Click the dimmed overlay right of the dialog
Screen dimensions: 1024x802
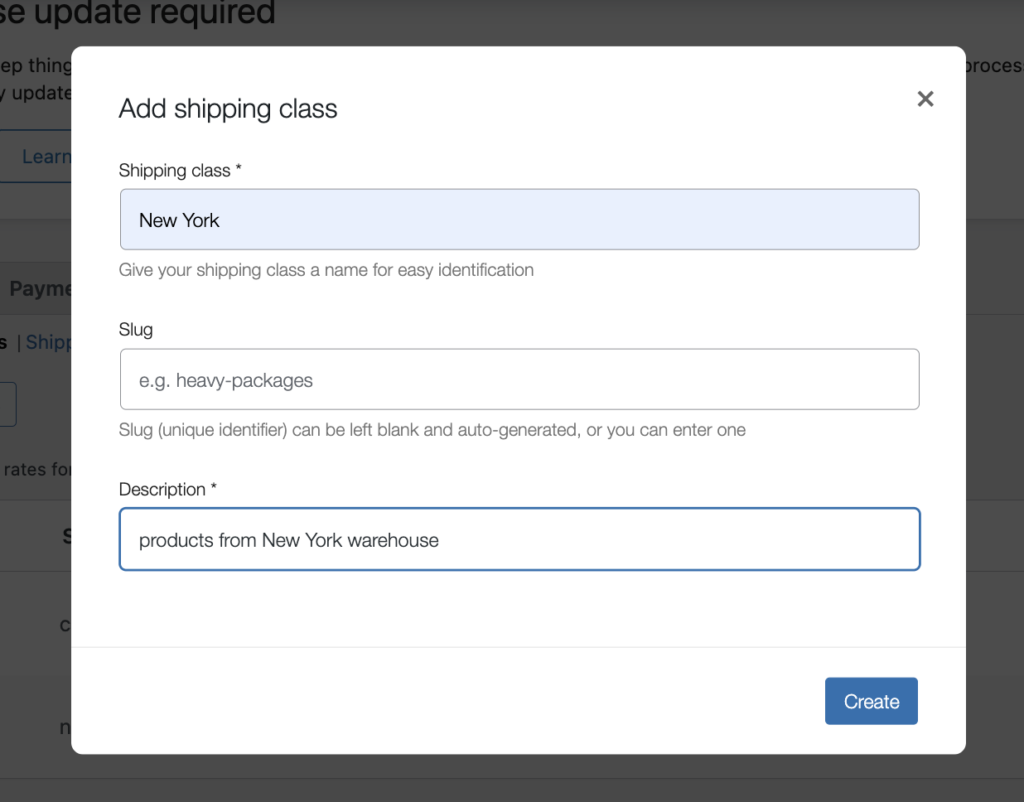[x=995, y=400]
